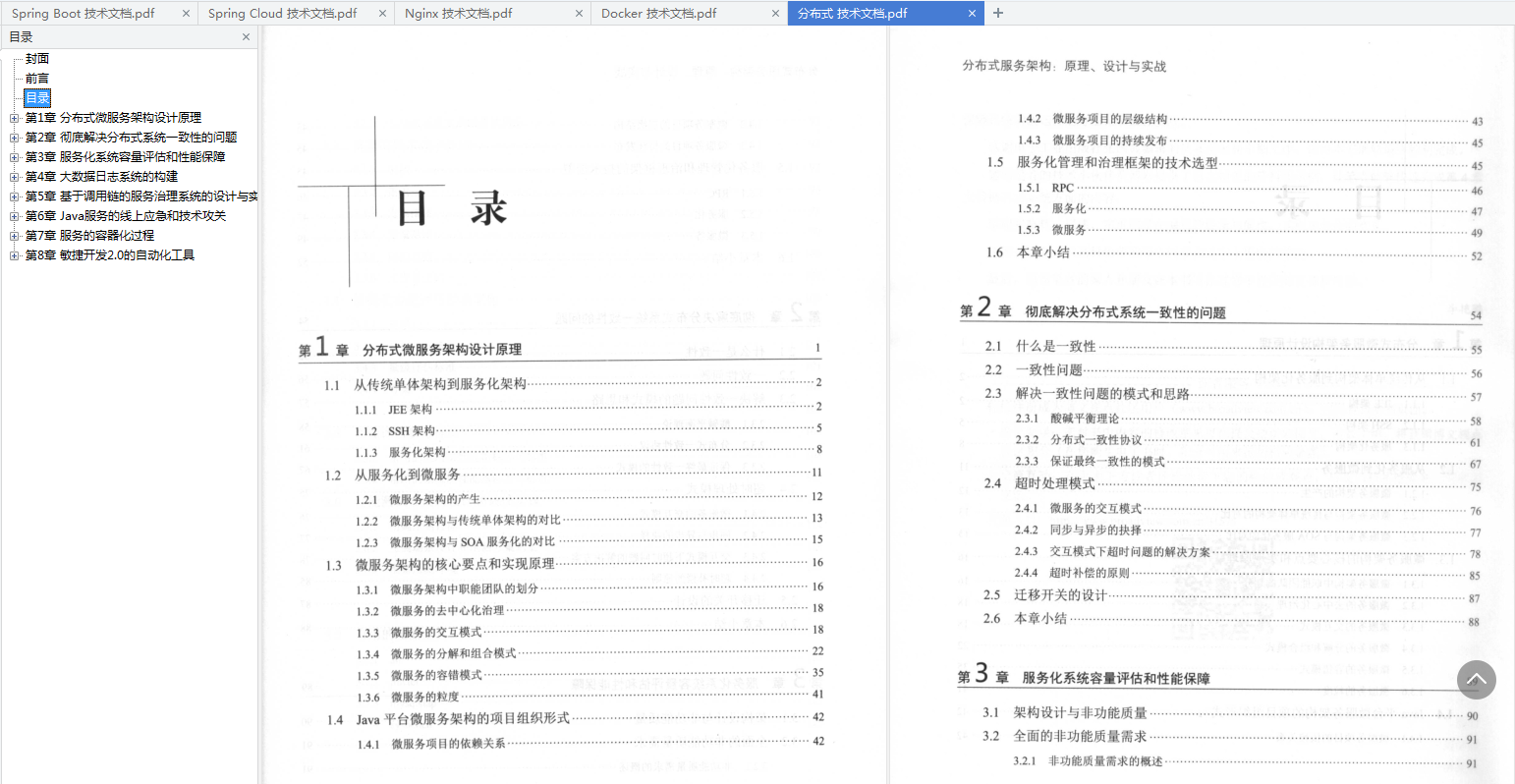
Task: Click TOC entry 1.3.6 微服务的粒度
Action: tap(589, 697)
